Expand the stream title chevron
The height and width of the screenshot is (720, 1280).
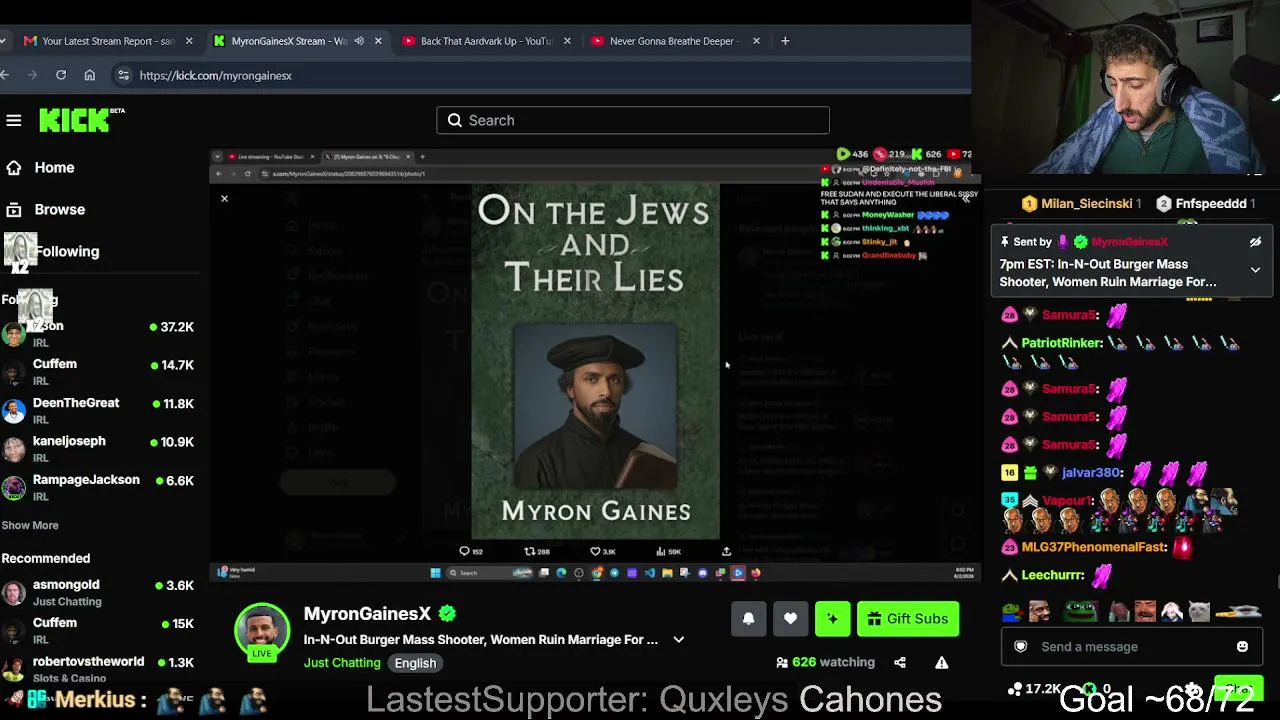point(678,640)
